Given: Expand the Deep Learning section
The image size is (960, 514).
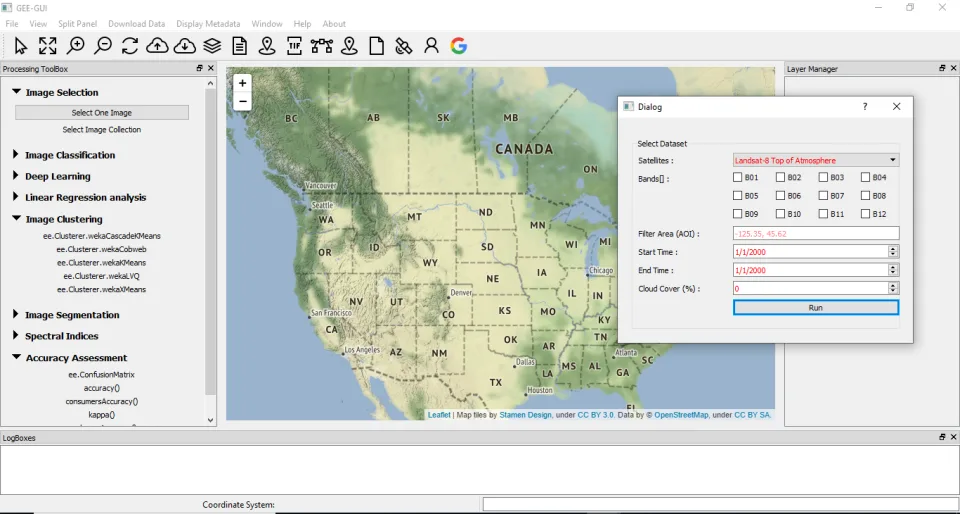Looking at the screenshot, I should [x=16, y=176].
